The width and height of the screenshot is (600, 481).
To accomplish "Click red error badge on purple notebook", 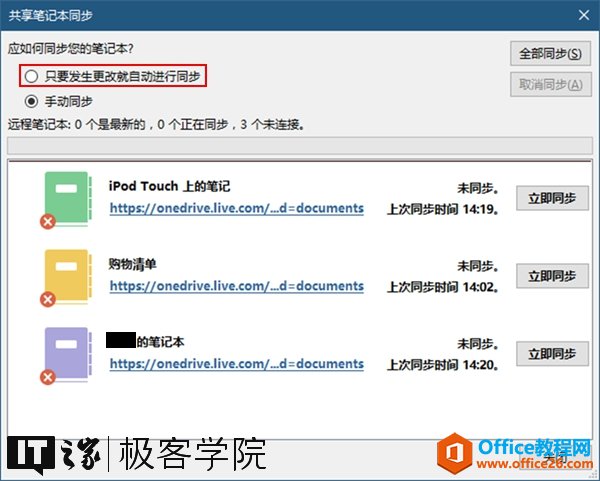I will click(48, 377).
